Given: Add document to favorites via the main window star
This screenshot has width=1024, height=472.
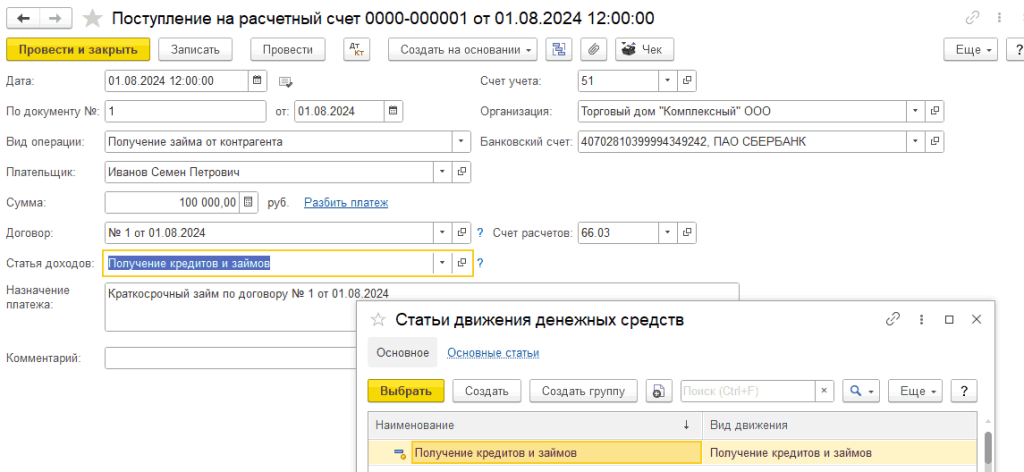Looking at the screenshot, I should click(x=92, y=19).
